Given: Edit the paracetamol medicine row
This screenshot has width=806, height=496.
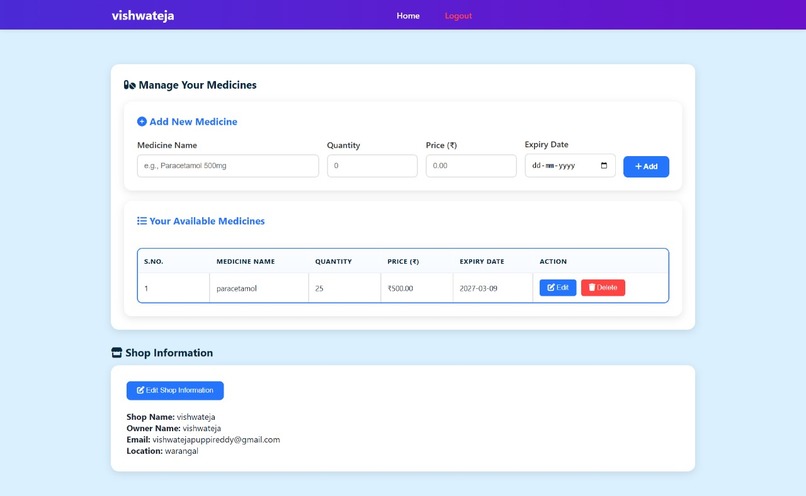Looking at the screenshot, I should click(x=558, y=287).
